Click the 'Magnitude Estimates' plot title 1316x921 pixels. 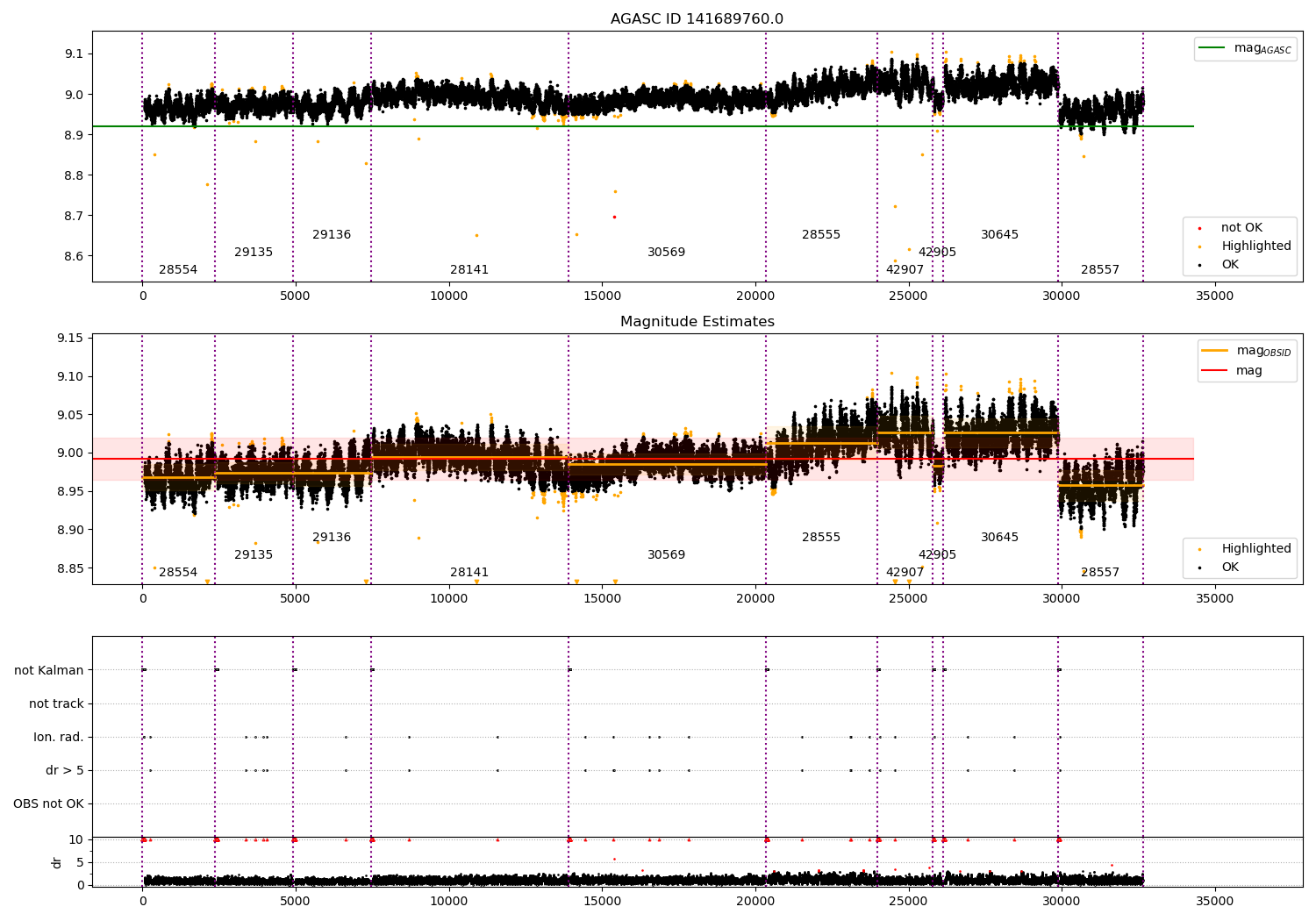click(x=697, y=321)
